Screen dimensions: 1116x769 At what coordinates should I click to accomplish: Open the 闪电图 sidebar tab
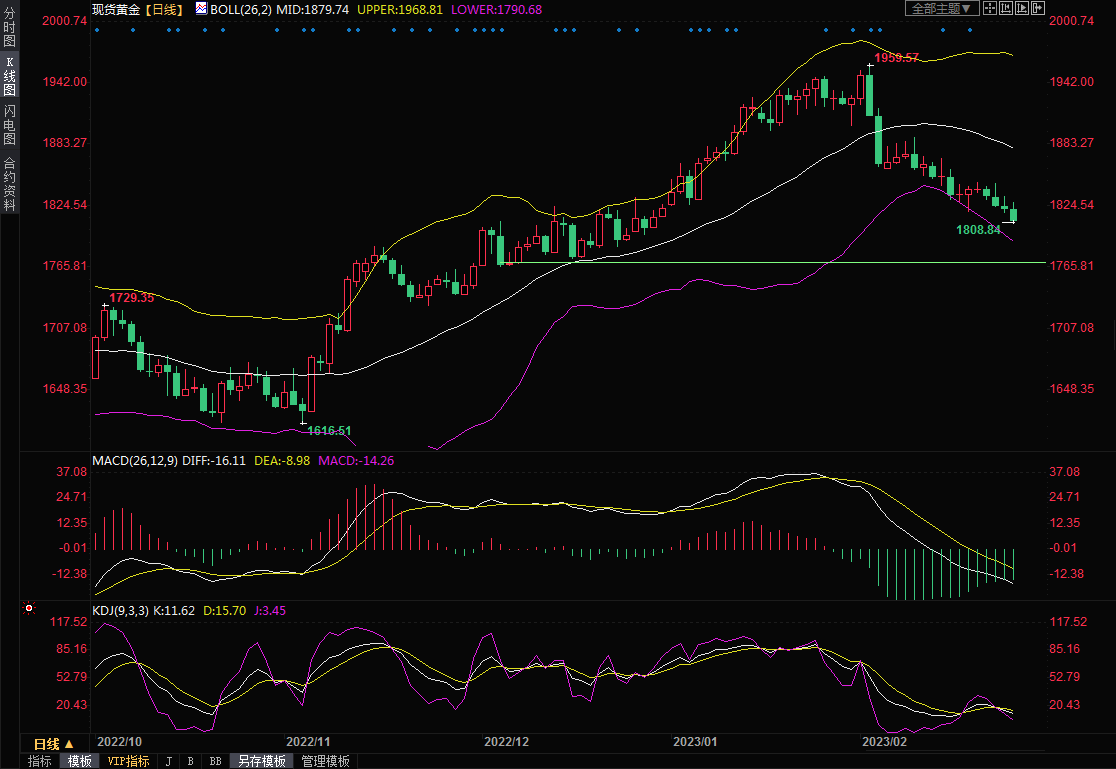click(9, 125)
